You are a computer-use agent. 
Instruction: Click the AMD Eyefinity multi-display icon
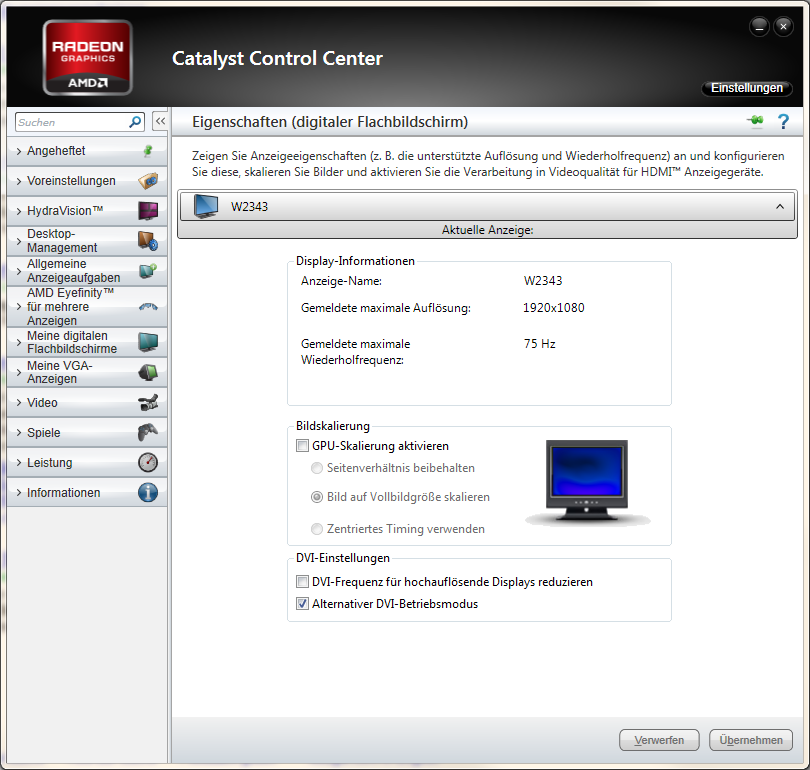[148, 307]
